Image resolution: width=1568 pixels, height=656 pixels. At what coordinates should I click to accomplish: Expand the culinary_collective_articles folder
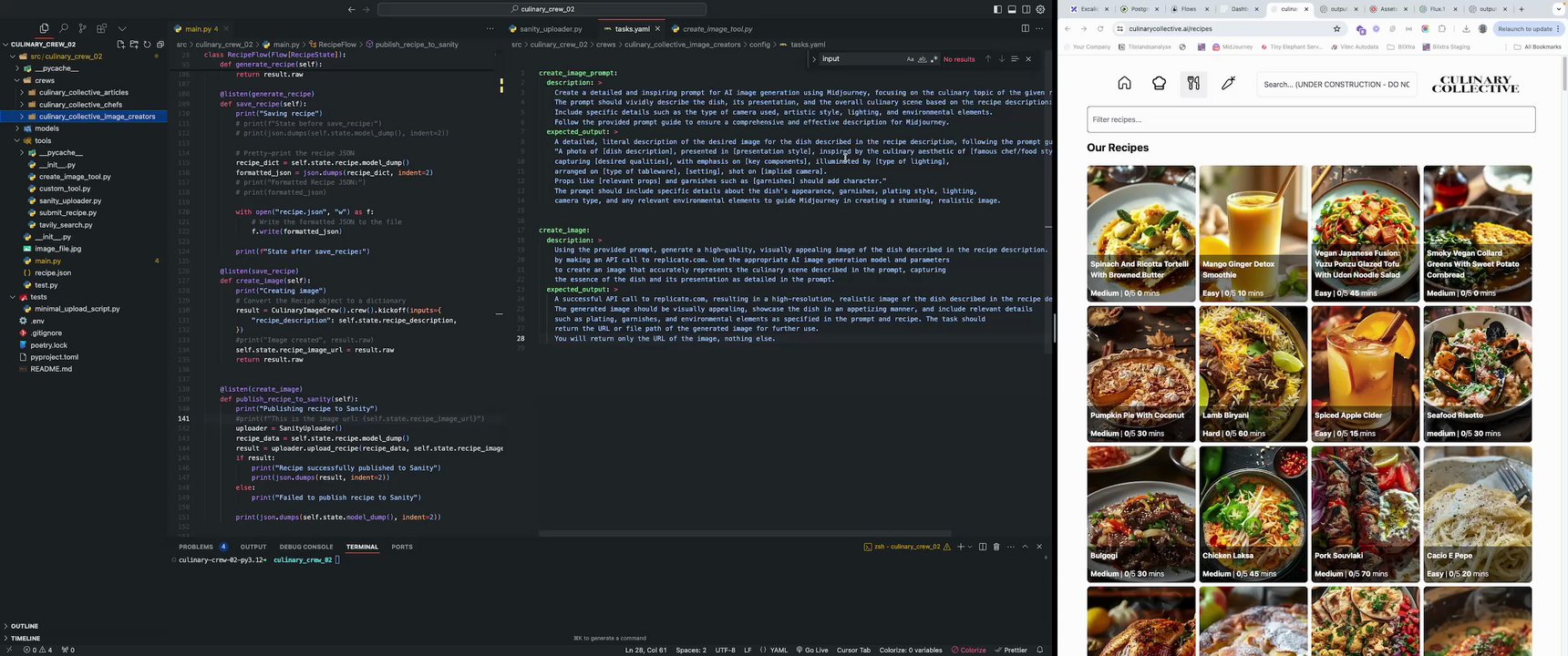(84, 92)
